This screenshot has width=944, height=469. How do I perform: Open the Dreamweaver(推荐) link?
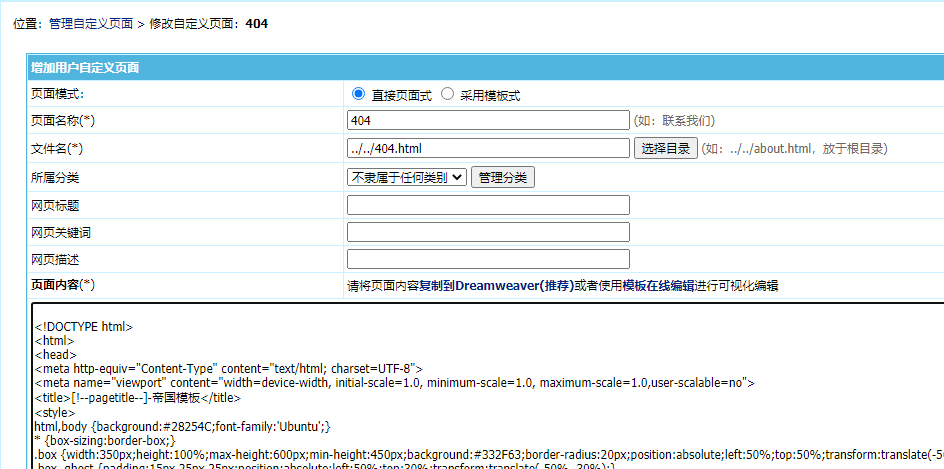pos(514,285)
